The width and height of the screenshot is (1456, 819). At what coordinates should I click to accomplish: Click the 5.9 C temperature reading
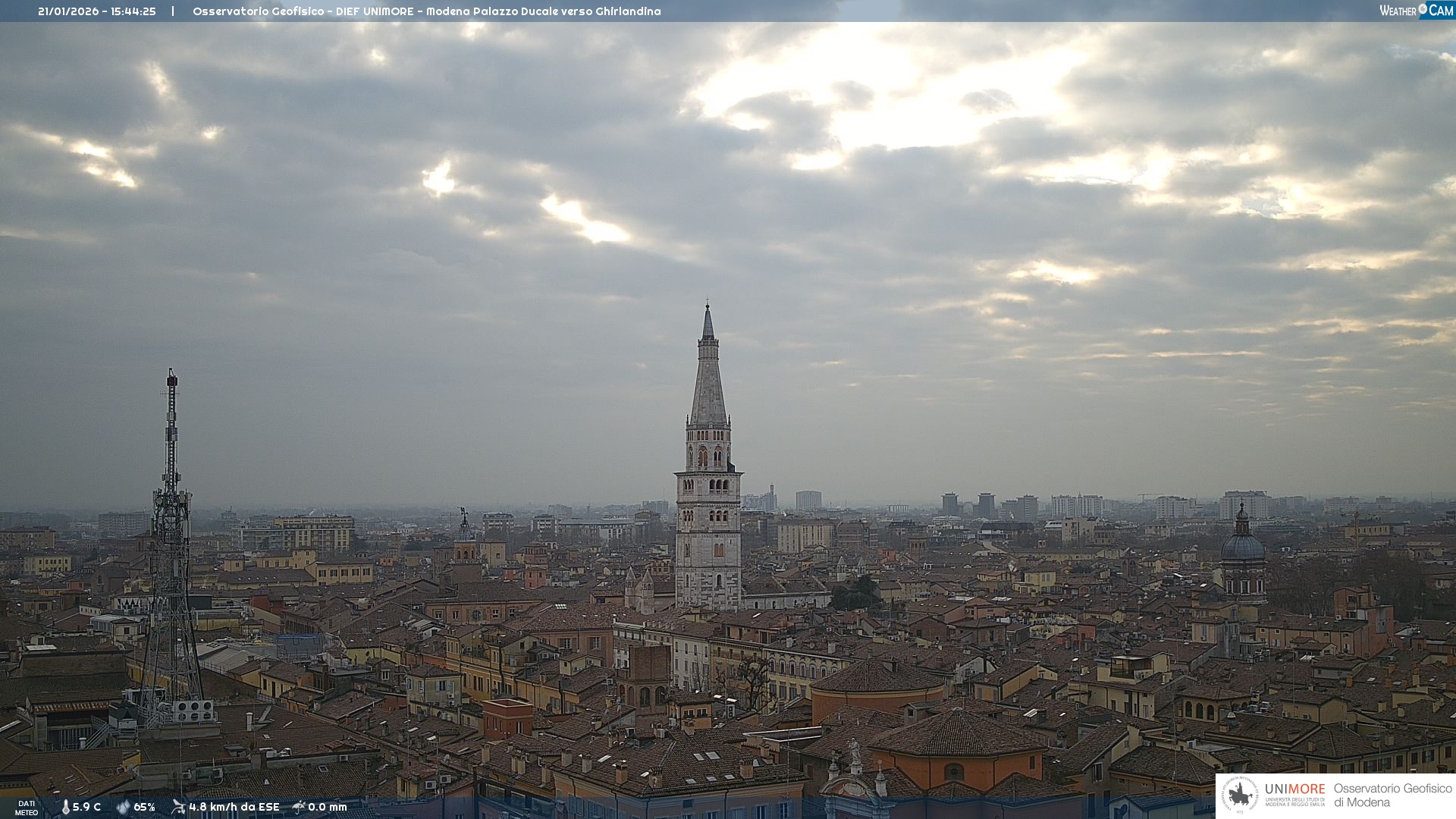click(86, 807)
